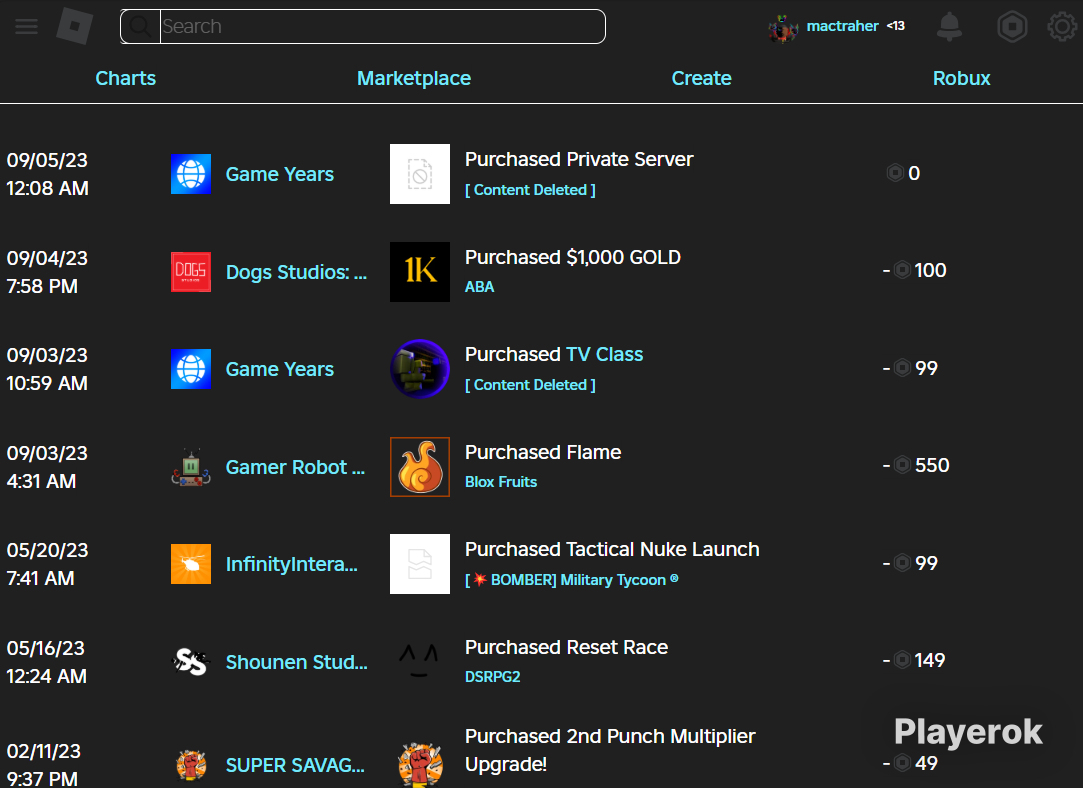This screenshot has width=1083, height=788.
Task: Go to the Charts tab
Action: click(x=126, y=78)
